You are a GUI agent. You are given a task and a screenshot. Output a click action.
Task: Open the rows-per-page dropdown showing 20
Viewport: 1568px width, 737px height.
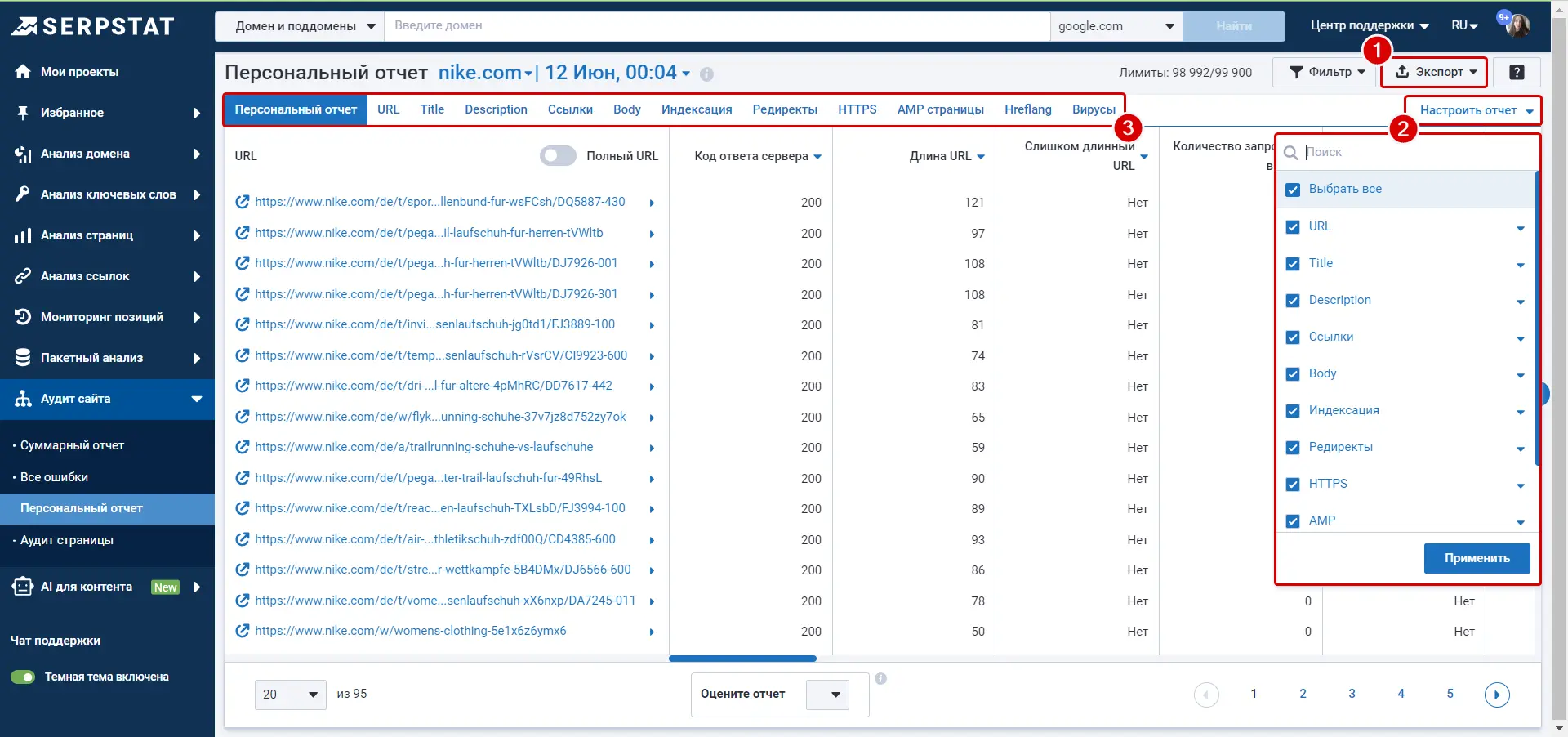point(290,695)
